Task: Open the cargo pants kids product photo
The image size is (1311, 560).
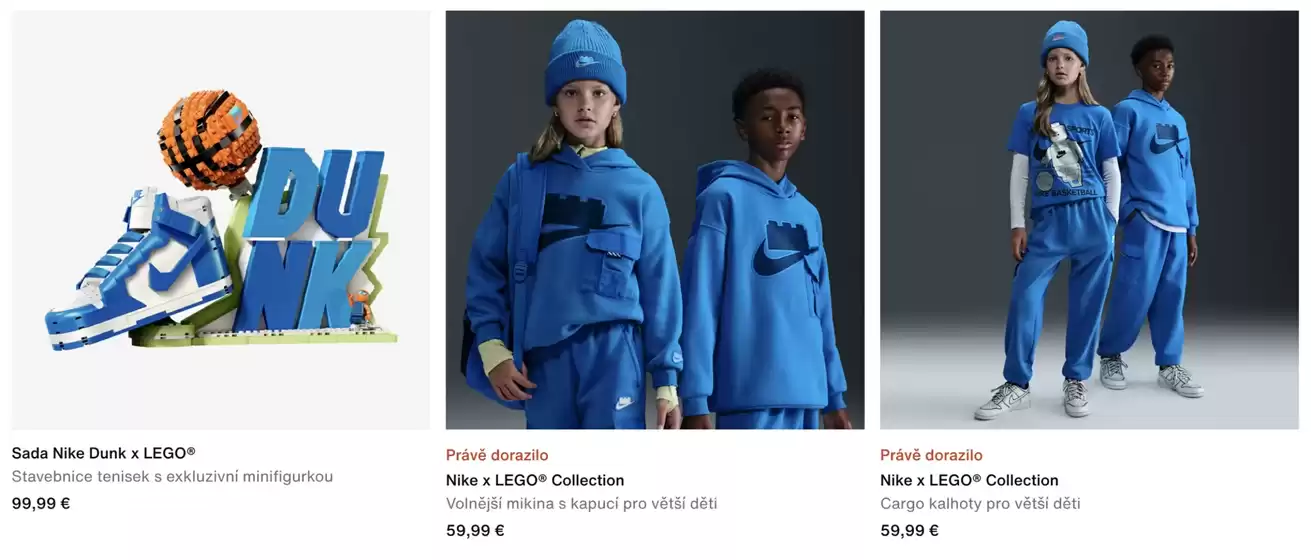Action: 1089,220
